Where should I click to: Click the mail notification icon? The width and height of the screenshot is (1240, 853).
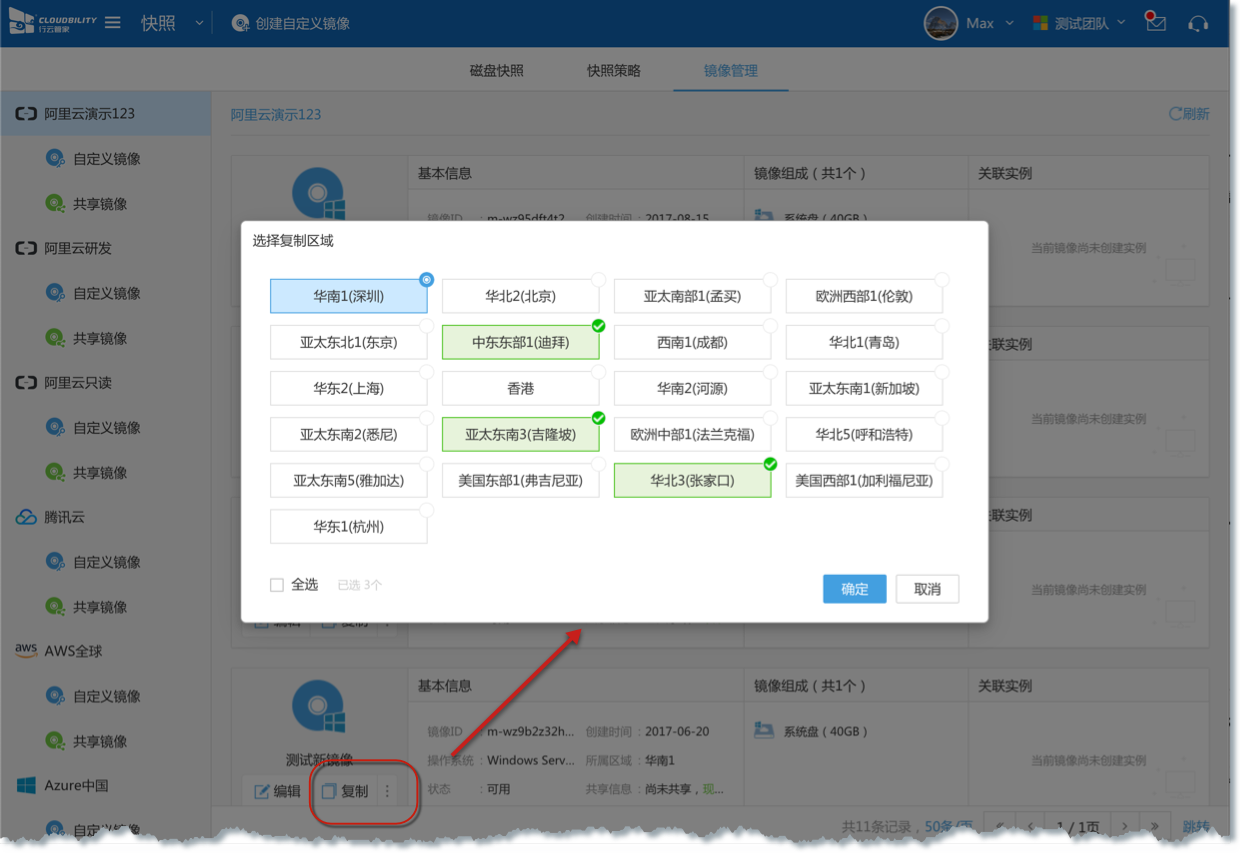(1156, 23)
